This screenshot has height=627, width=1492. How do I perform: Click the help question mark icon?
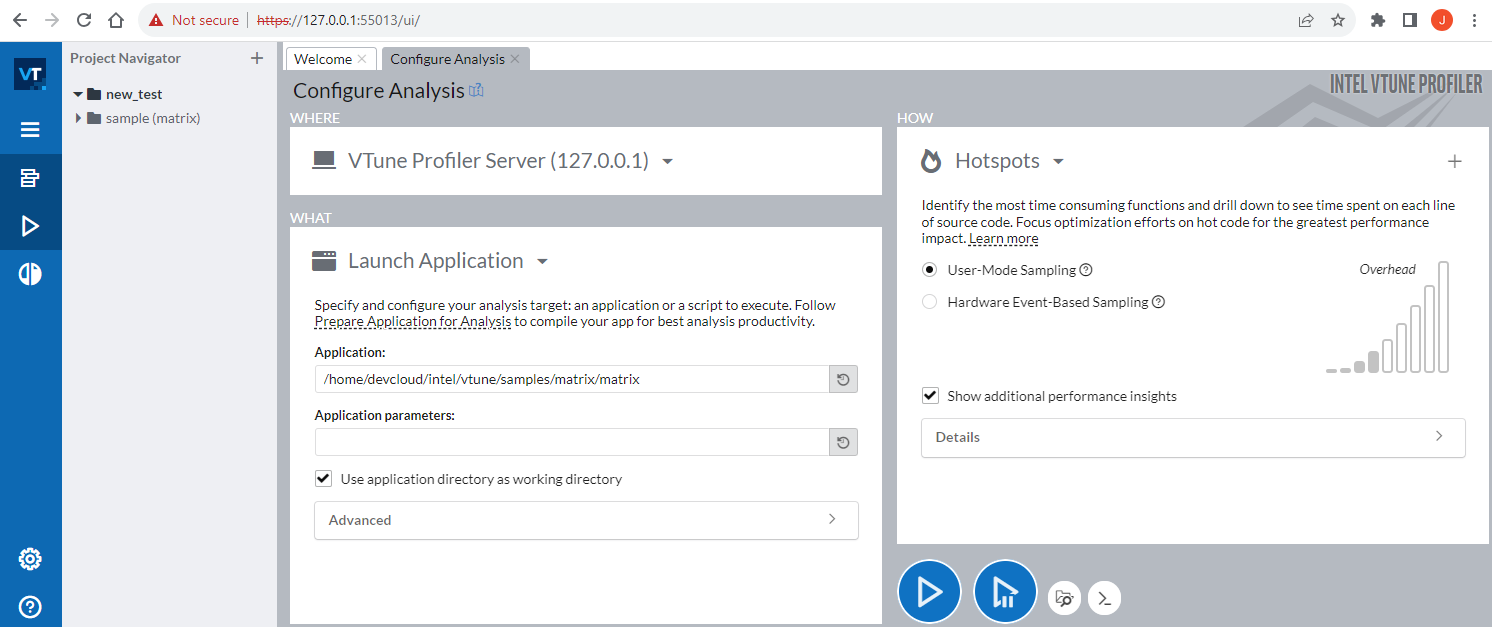click(30, 606)
